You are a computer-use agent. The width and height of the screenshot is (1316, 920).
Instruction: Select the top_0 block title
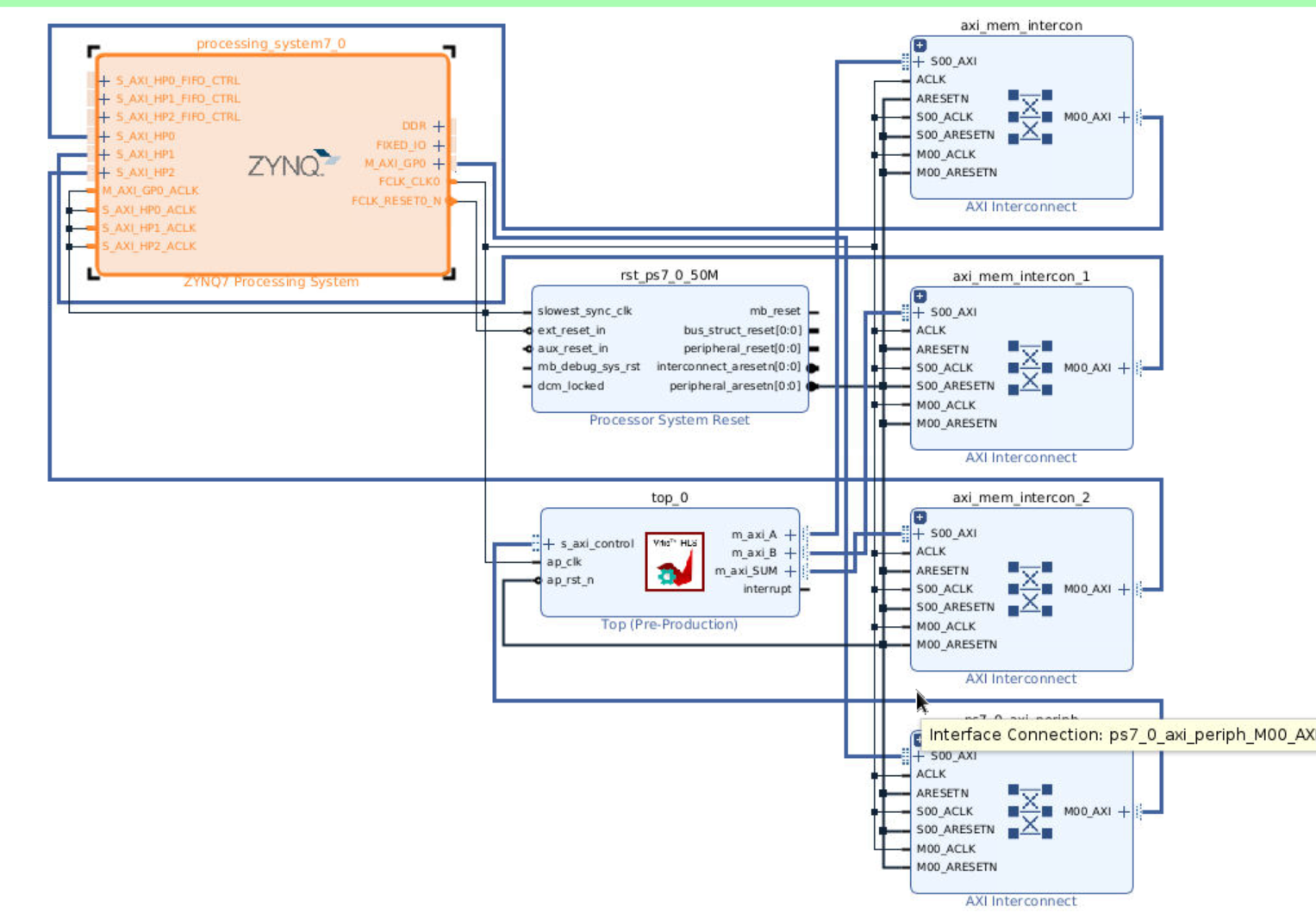click(669, 498)
